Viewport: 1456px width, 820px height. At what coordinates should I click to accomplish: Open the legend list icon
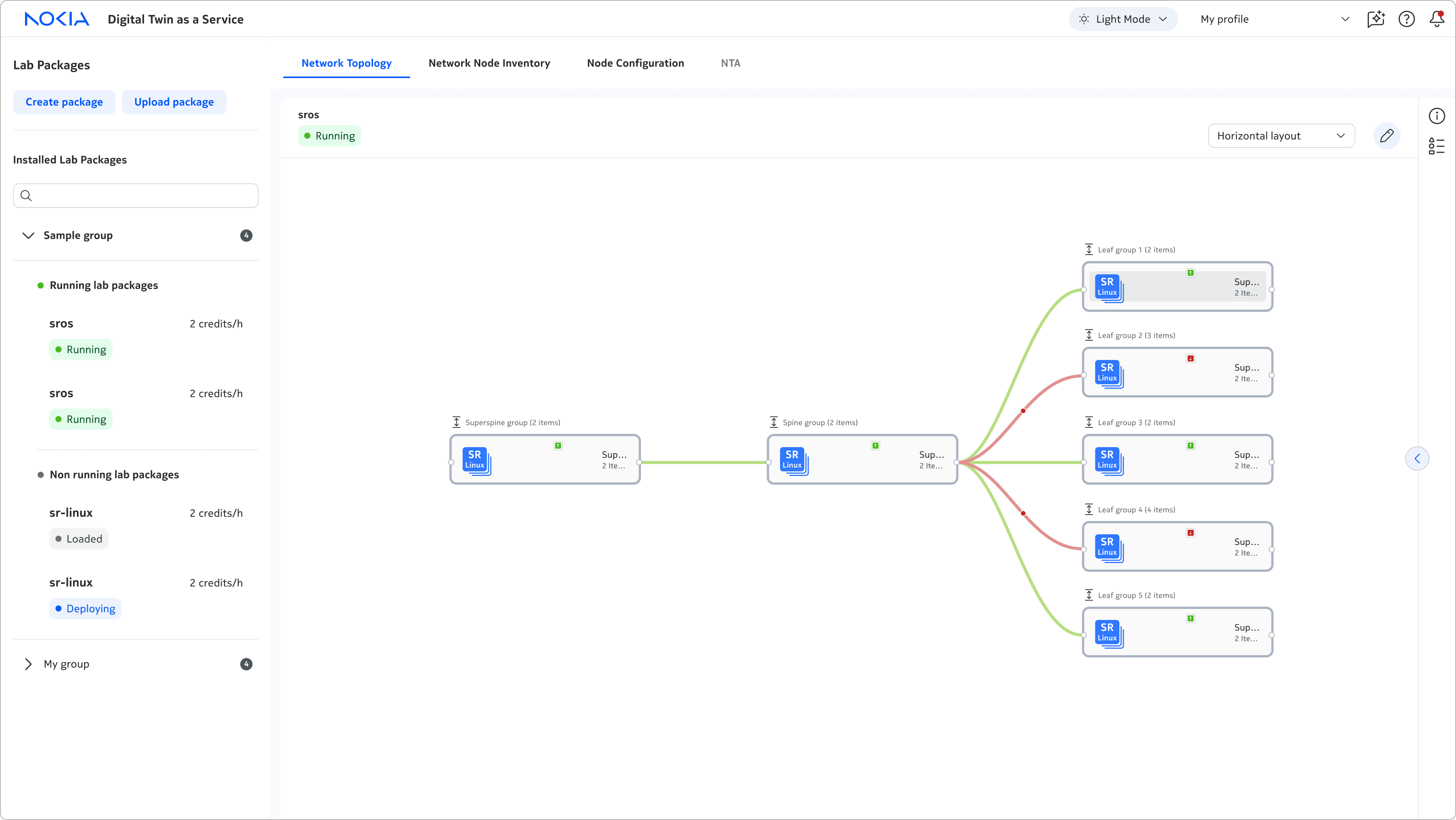tap(1436, 146)
